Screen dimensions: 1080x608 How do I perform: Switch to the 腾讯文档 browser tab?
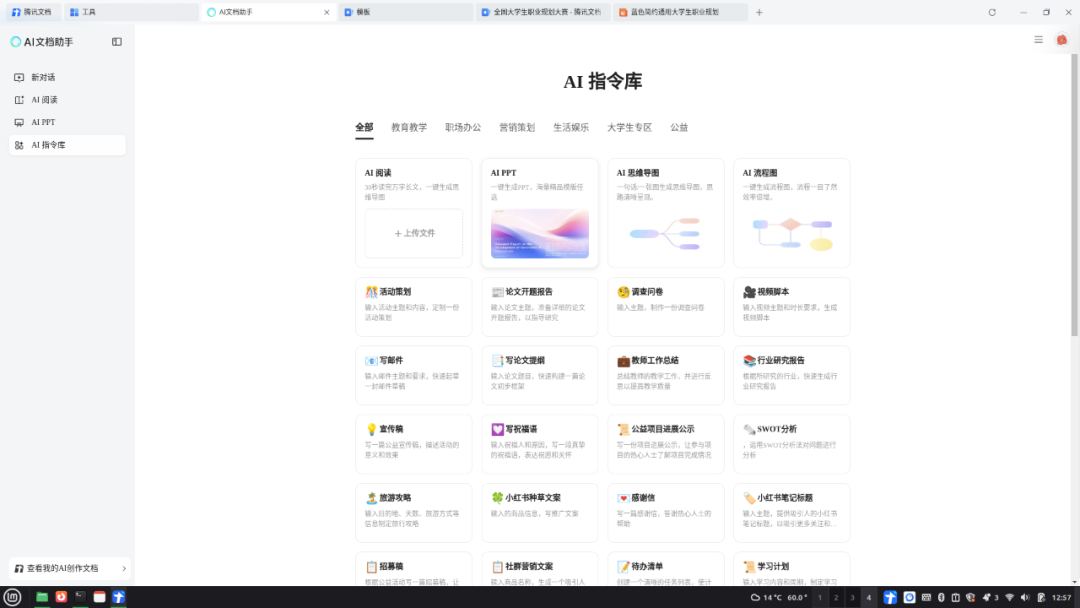(32, 12)
